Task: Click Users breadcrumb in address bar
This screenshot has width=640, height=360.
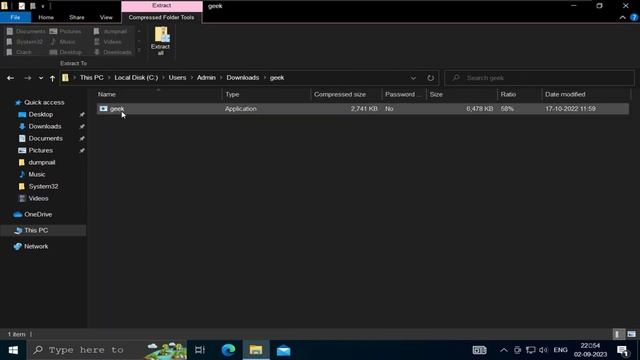Action: pos(177,78)
